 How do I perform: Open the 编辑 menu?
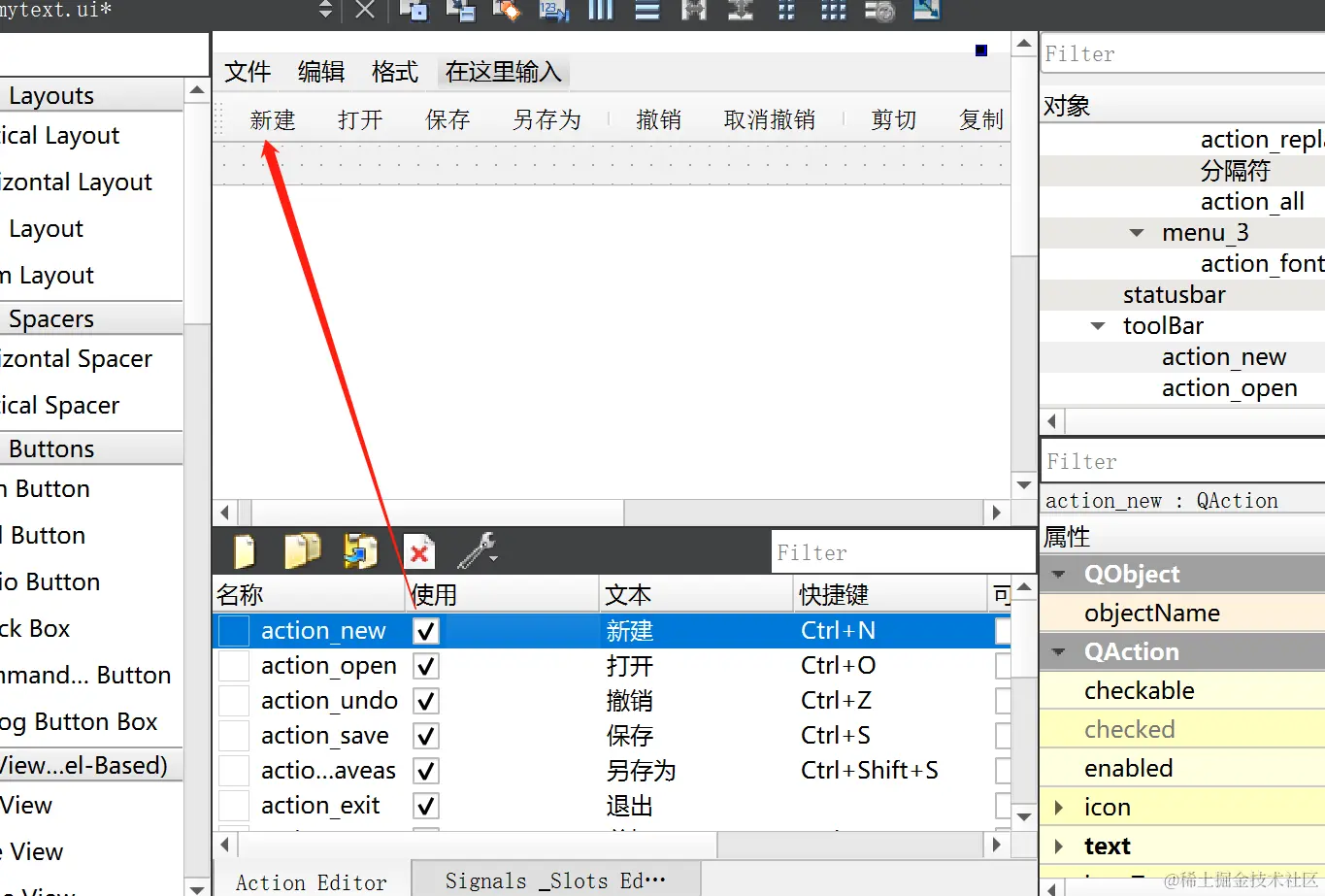pyautogui.click(x=321, y=72)
